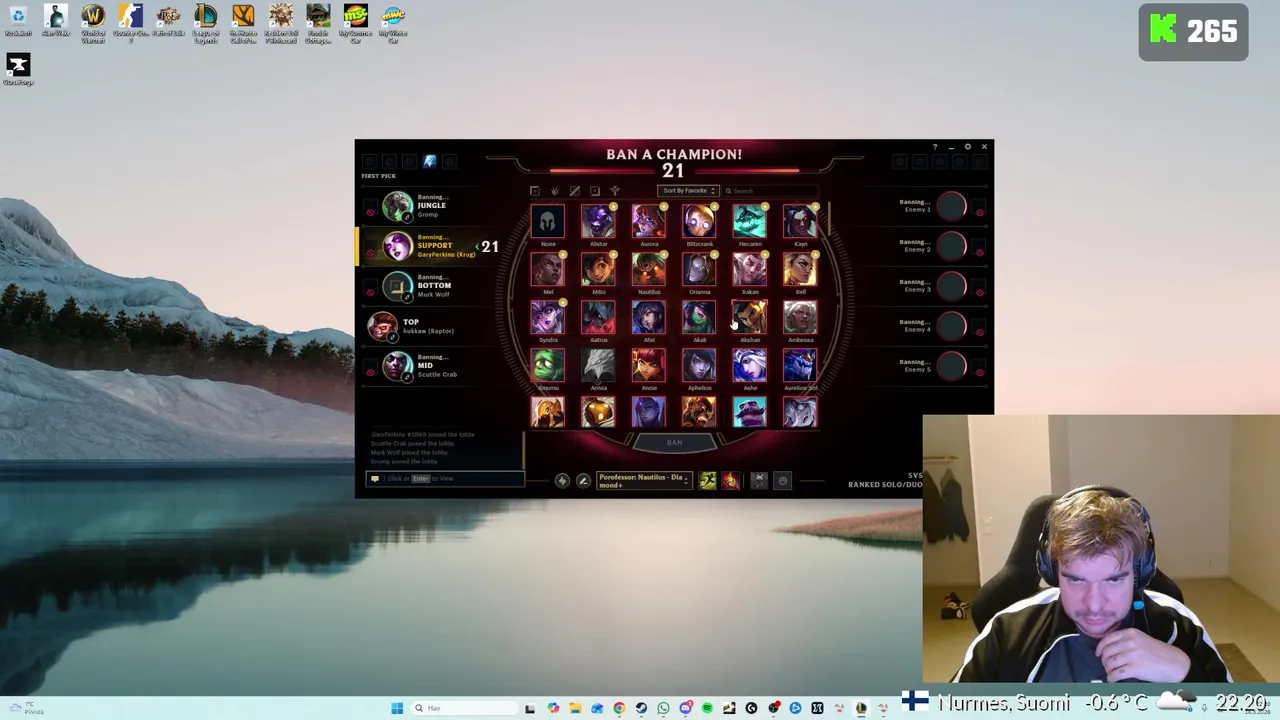Open League of Legends desktop shortcut

point(205,24)
